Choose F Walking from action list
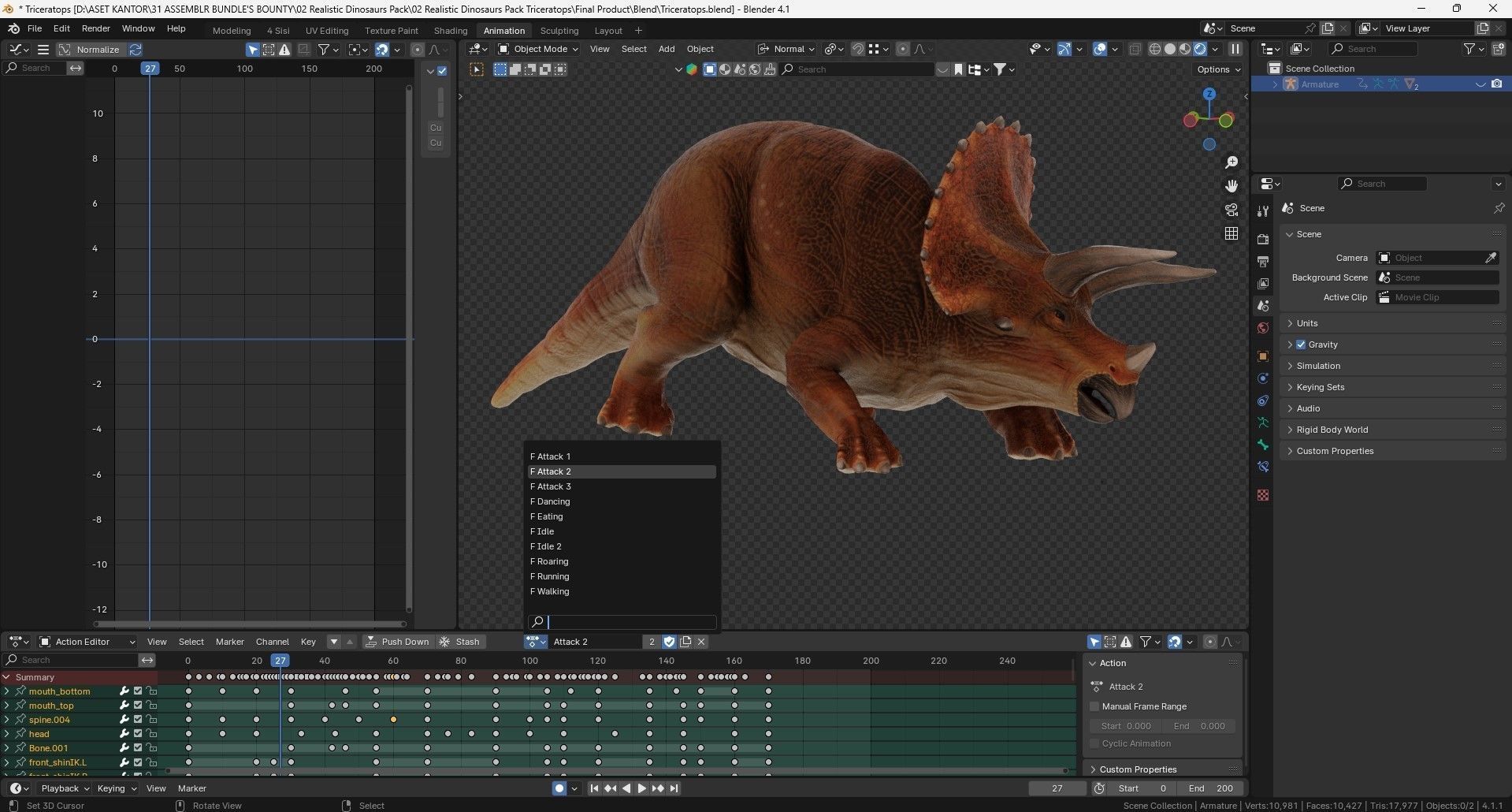This screenshot has height=812, width=1512. tap(622, 591)
